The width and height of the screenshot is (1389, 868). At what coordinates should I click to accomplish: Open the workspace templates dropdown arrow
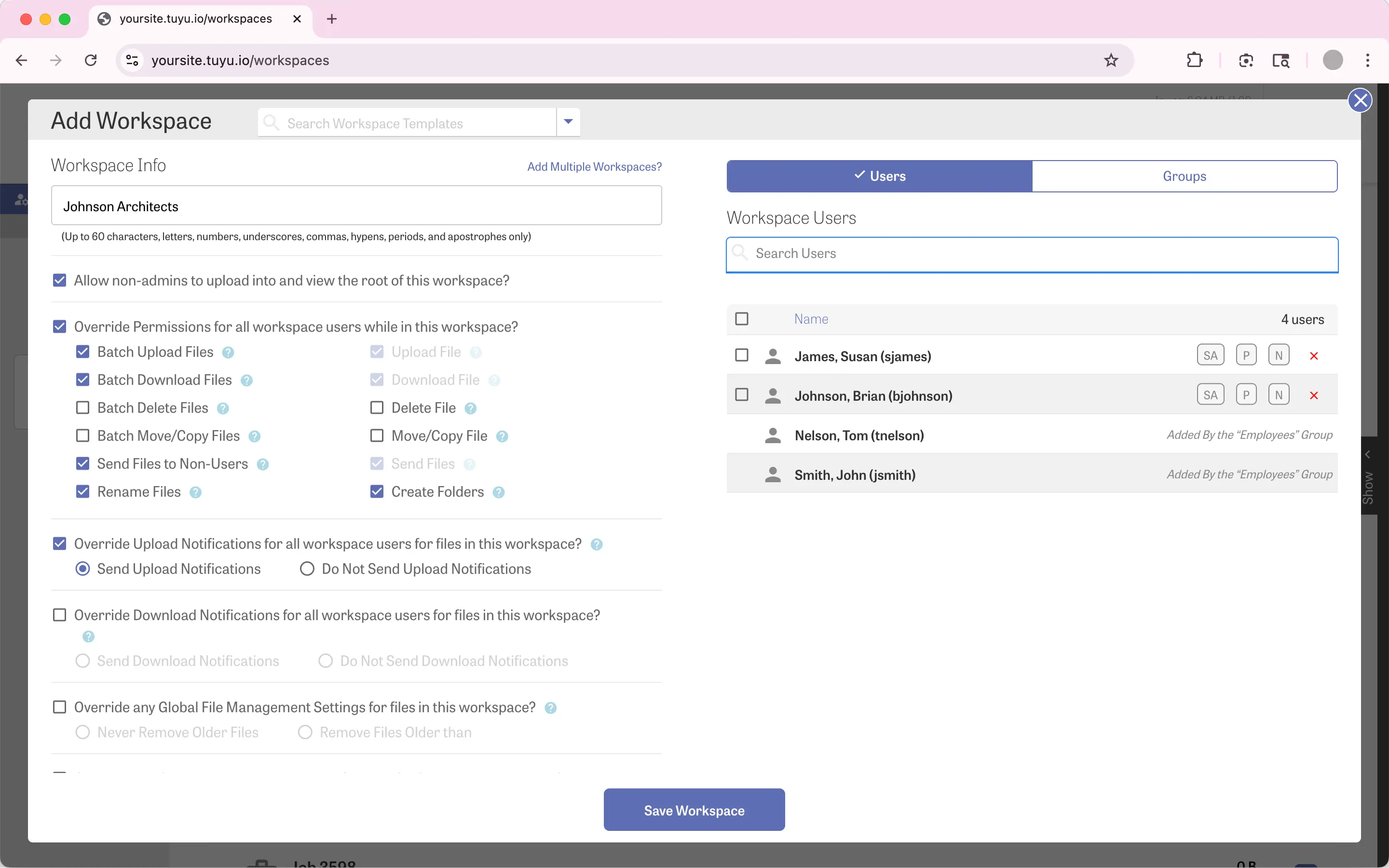[x=568, y=122]
